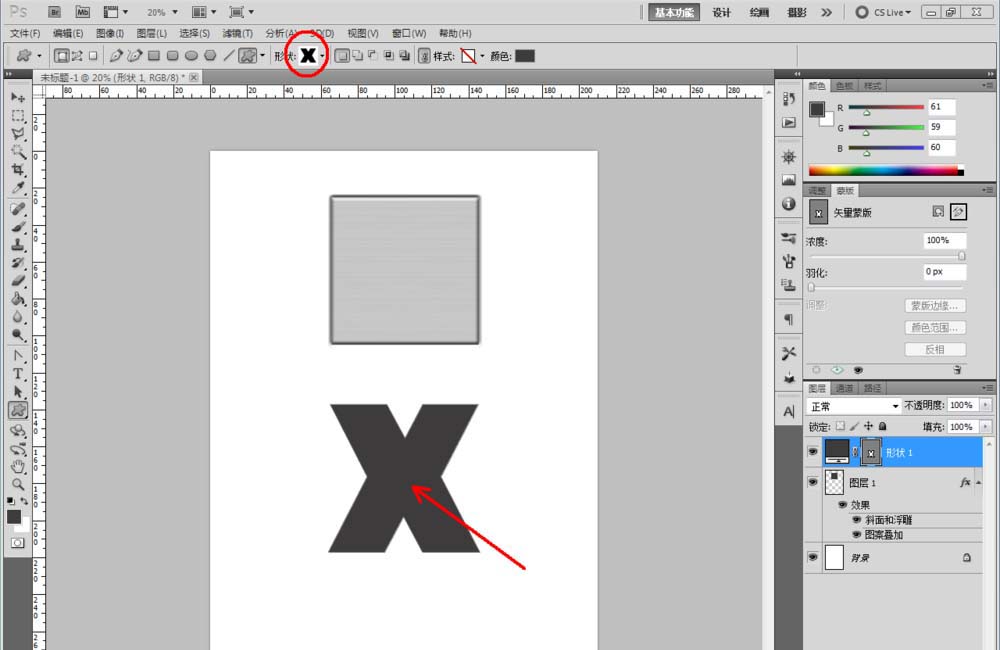Switch to the 基本功能 workspace
The width and height of the screenshot is (1000, 650).
click(674, 12)
